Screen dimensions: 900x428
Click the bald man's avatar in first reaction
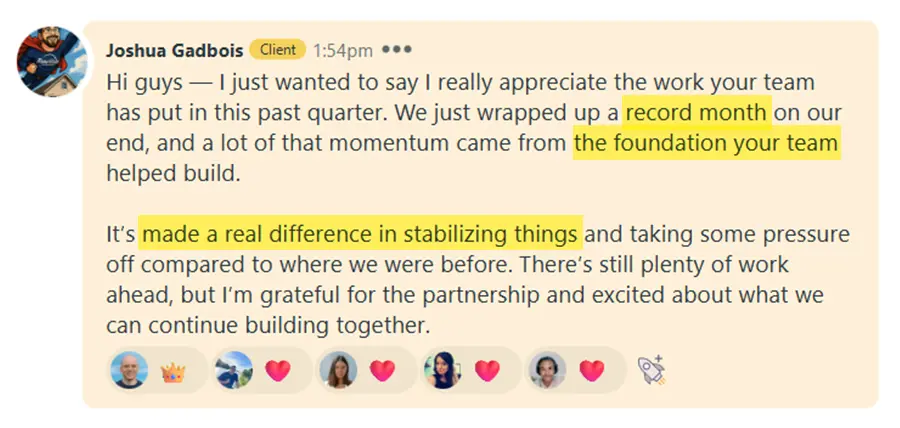[x=130, y=371]
